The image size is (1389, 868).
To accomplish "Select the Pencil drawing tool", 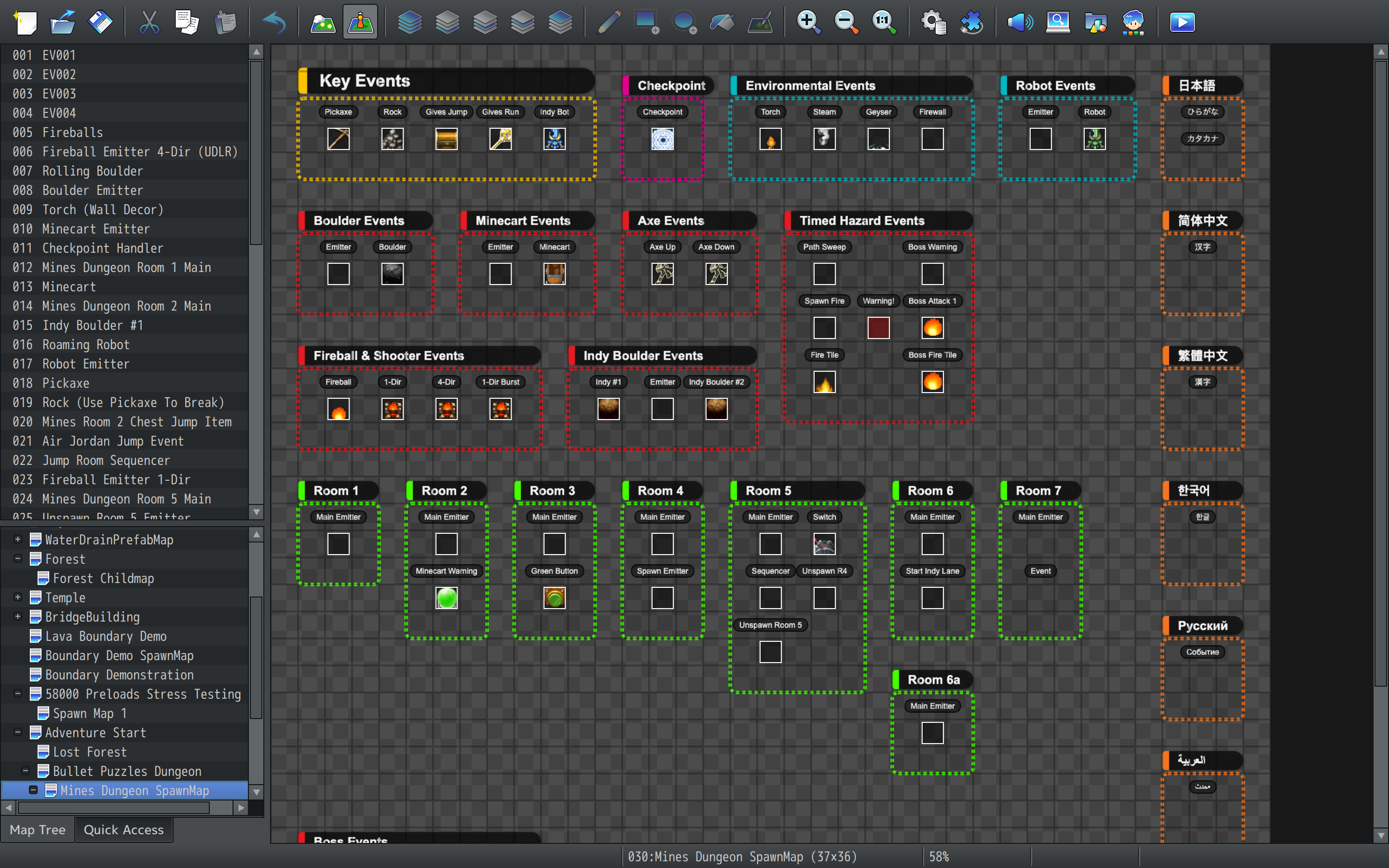I will click(609, 22).
